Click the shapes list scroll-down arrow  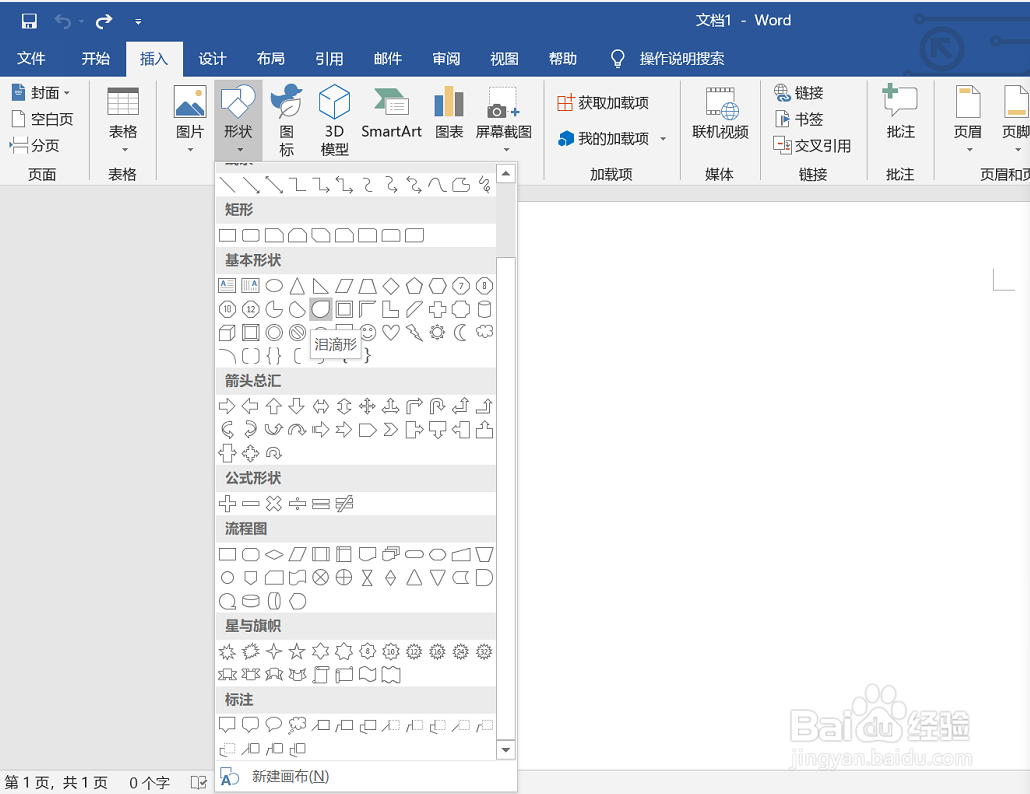click(506, 749)
